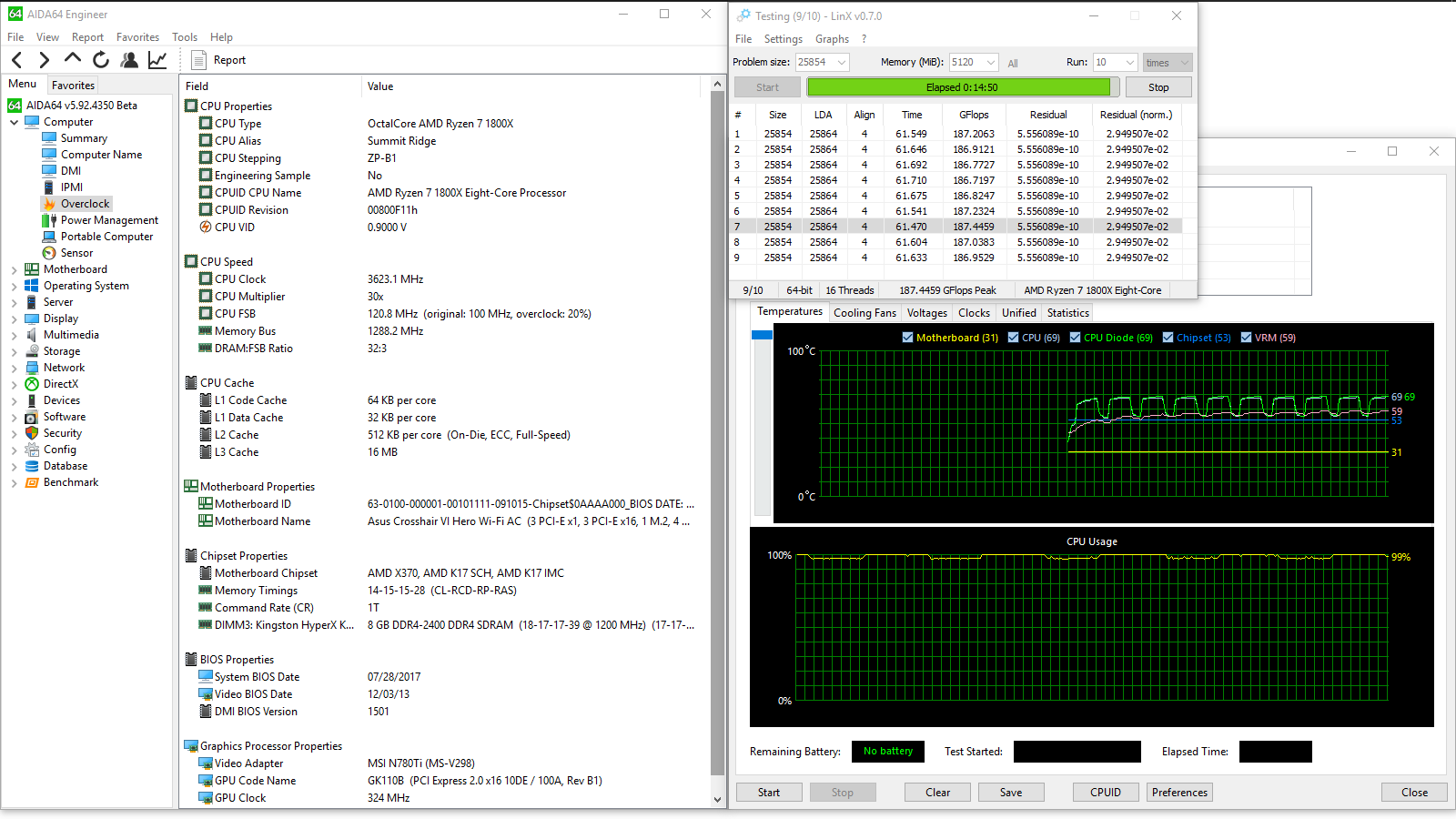Open the CPUID button
The image size is (1456, 819).
click(1106, 793)
